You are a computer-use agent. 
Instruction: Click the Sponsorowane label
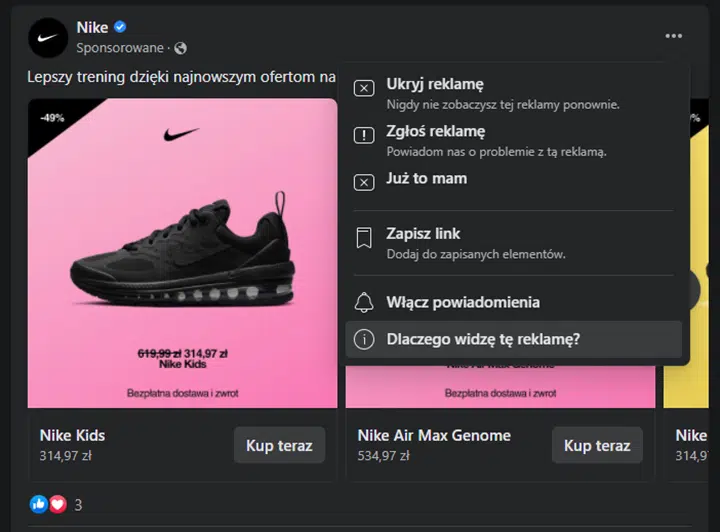(120, 48)
